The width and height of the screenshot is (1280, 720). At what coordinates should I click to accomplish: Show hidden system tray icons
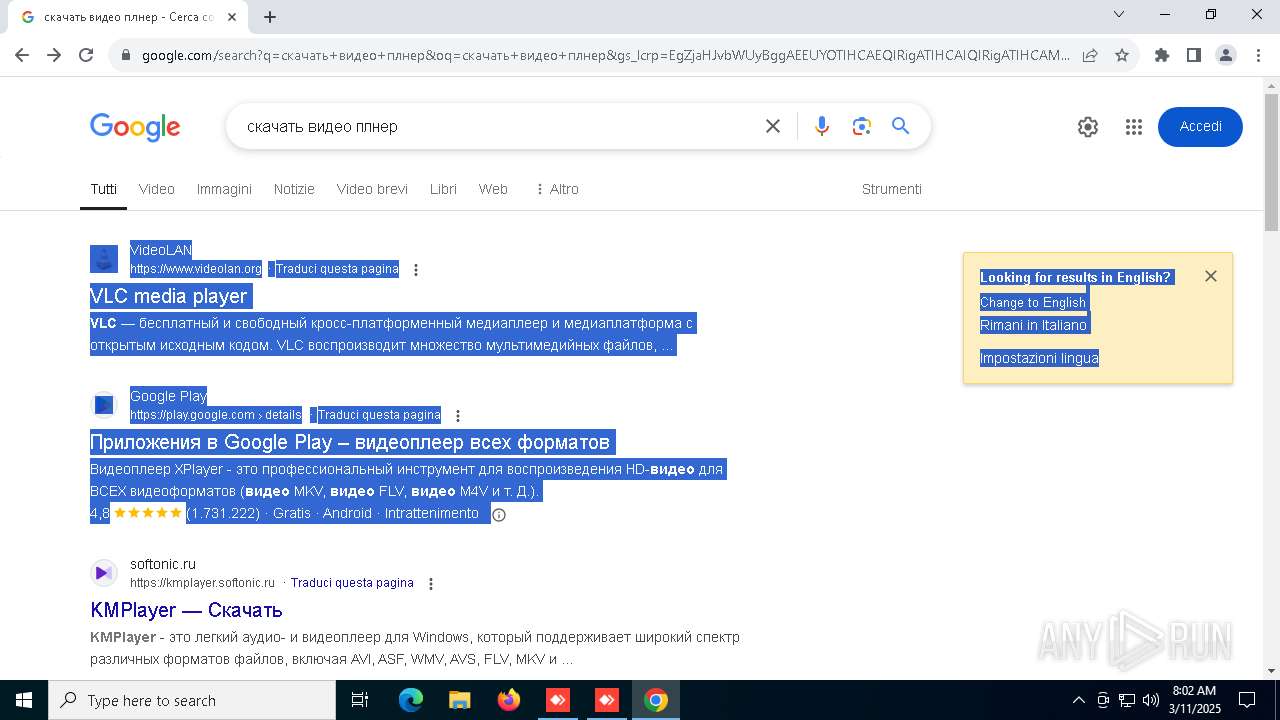click(1078, 700)
